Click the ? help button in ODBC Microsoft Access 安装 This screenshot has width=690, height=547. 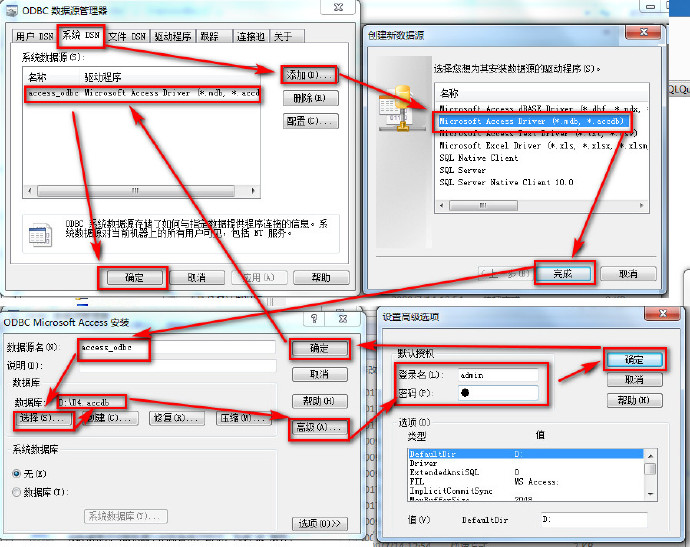(314, 318)
